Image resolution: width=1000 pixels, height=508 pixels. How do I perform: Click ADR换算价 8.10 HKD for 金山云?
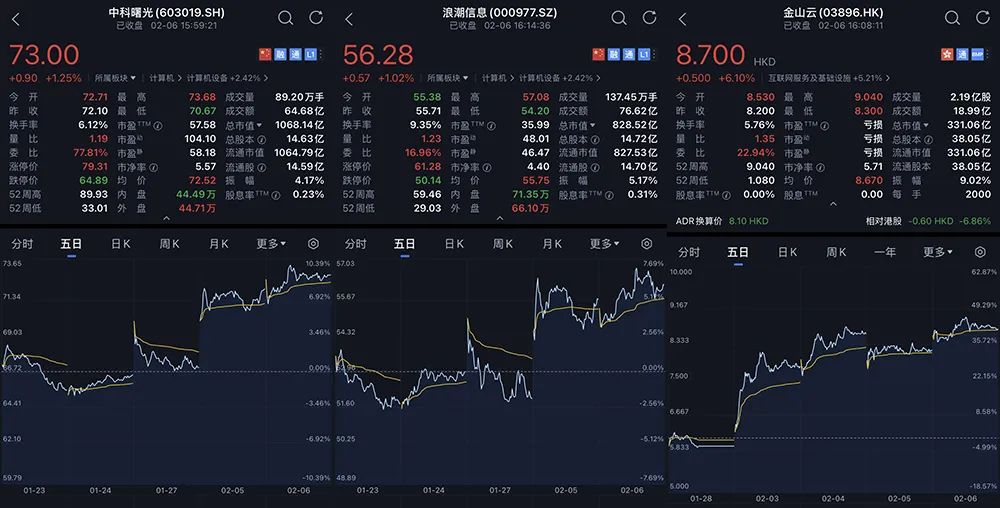(722, 221)
